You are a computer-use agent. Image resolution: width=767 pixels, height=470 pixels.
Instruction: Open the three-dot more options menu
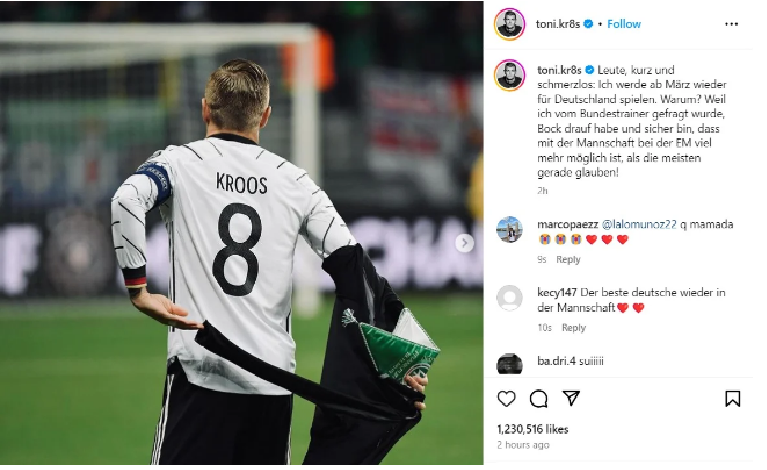pos(731,24)
